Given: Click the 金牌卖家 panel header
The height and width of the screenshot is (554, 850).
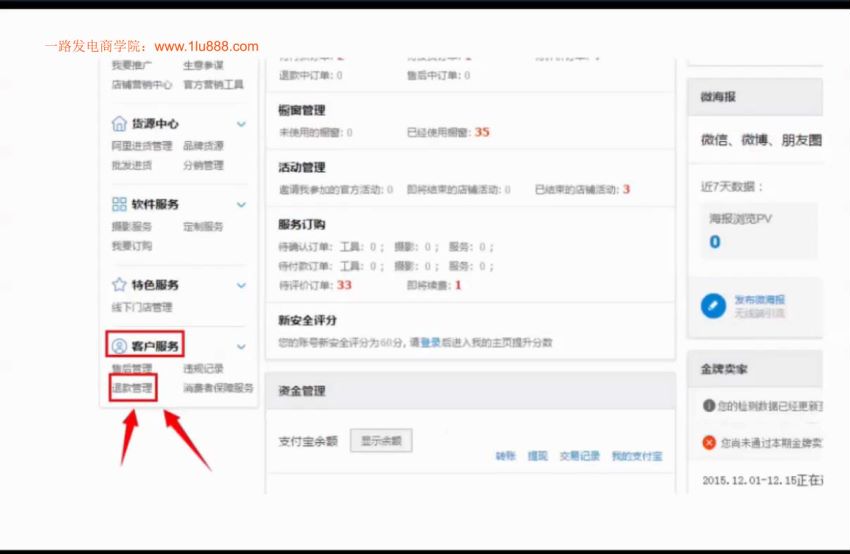Looking at the screenshot, I should pyautogui.click(x=755, y=369).
